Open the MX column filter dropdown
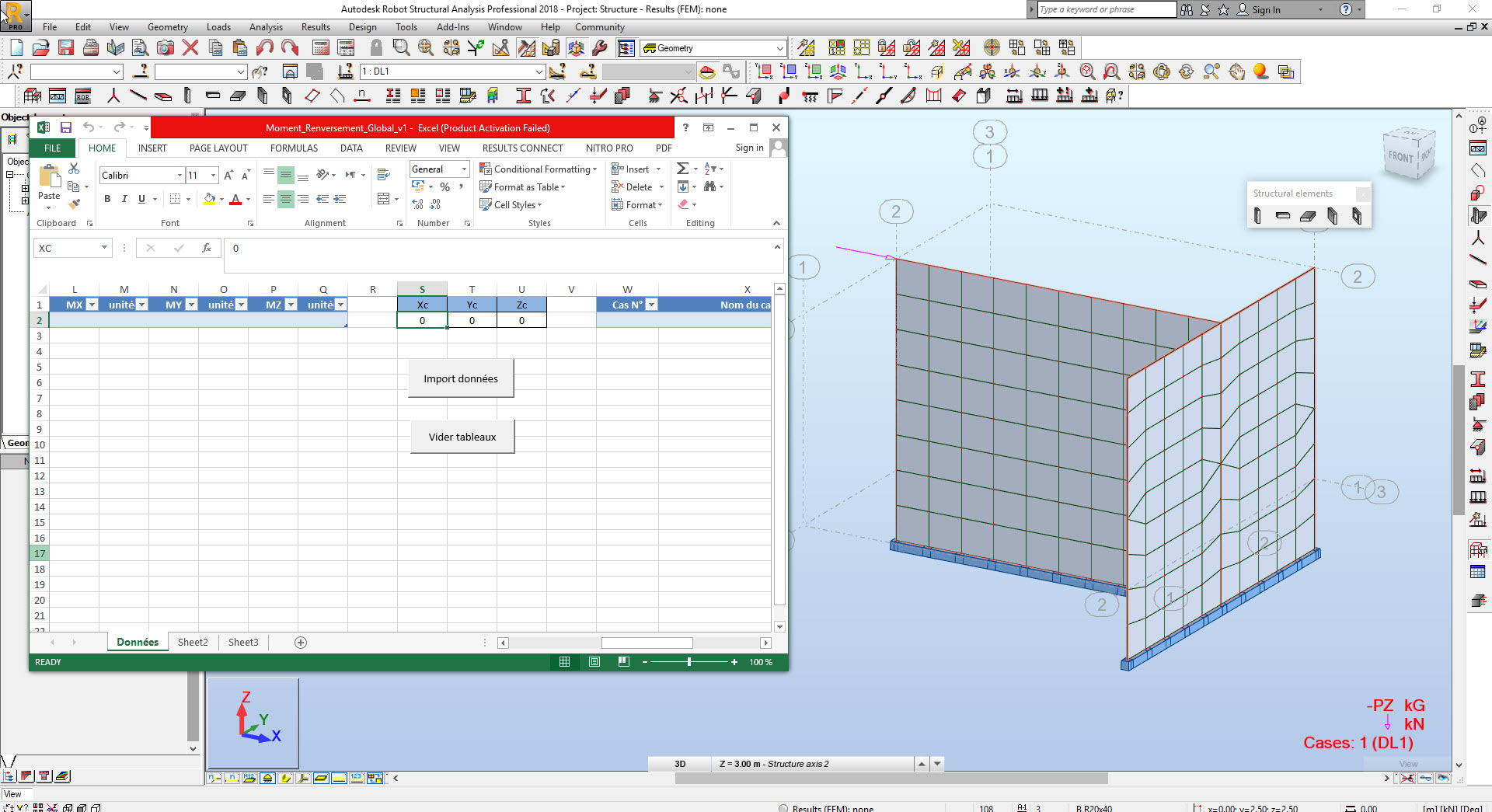Viewport: 1492px width, 812px height. click(92, 305)
